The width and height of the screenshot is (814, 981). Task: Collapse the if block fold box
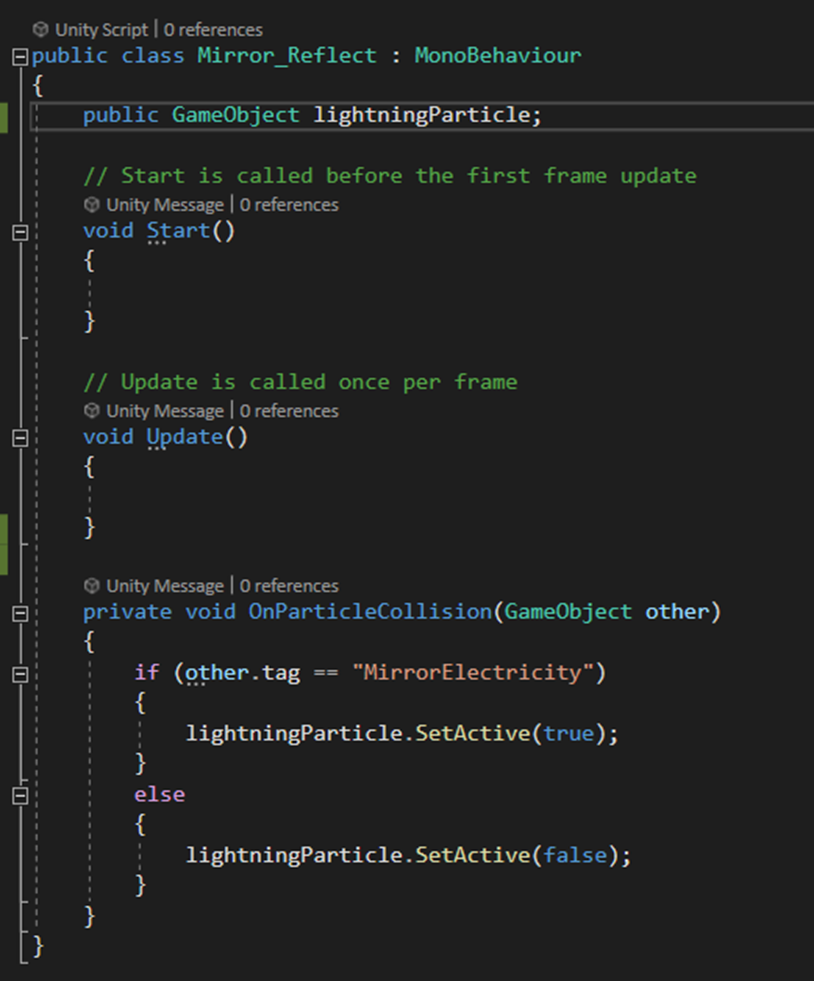pyautogui.click(x=20, y=674)
